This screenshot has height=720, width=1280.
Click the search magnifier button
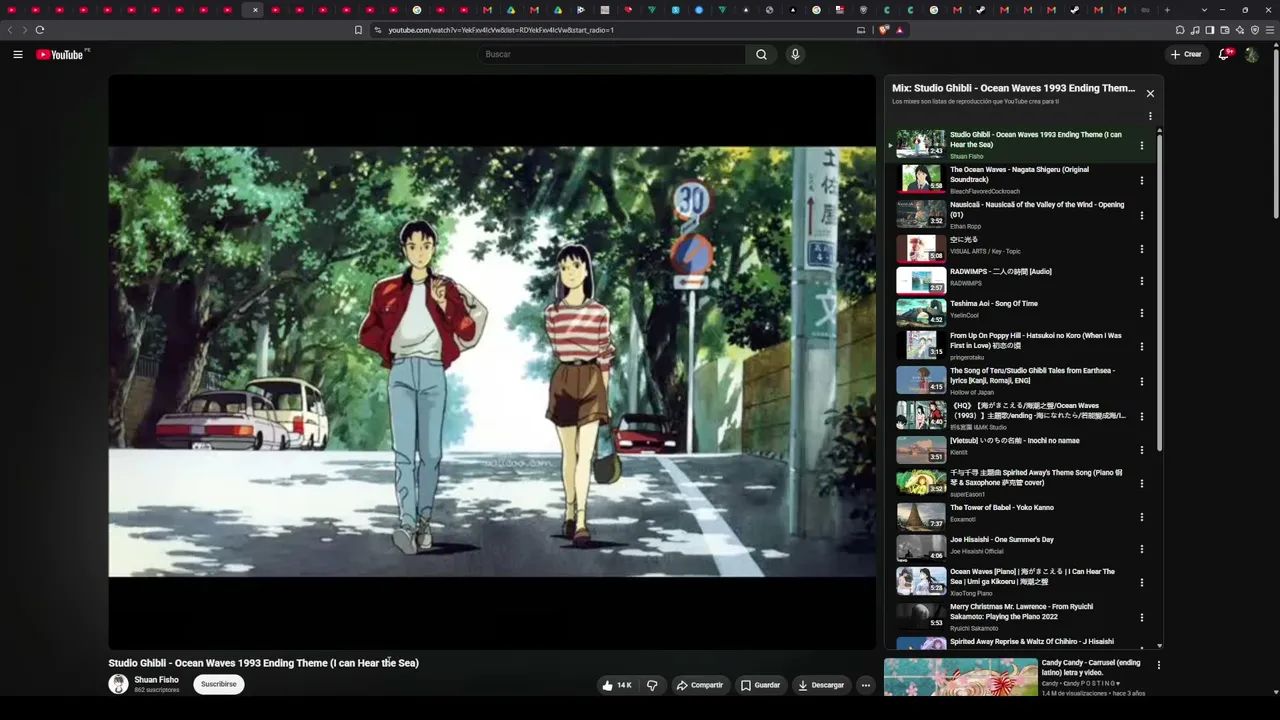[x=761, y=54]
